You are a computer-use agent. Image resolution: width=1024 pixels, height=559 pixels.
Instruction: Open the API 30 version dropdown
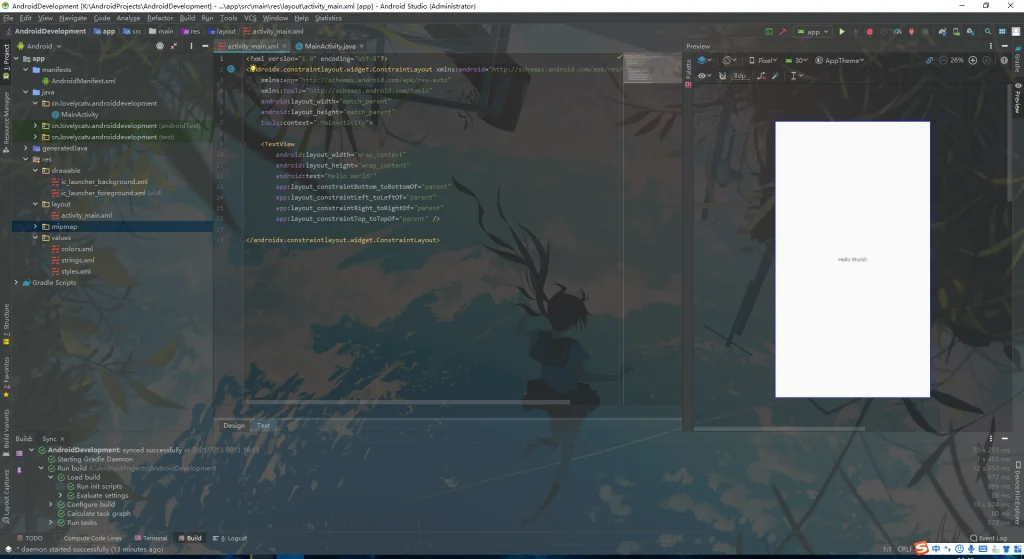coord(796,60)
